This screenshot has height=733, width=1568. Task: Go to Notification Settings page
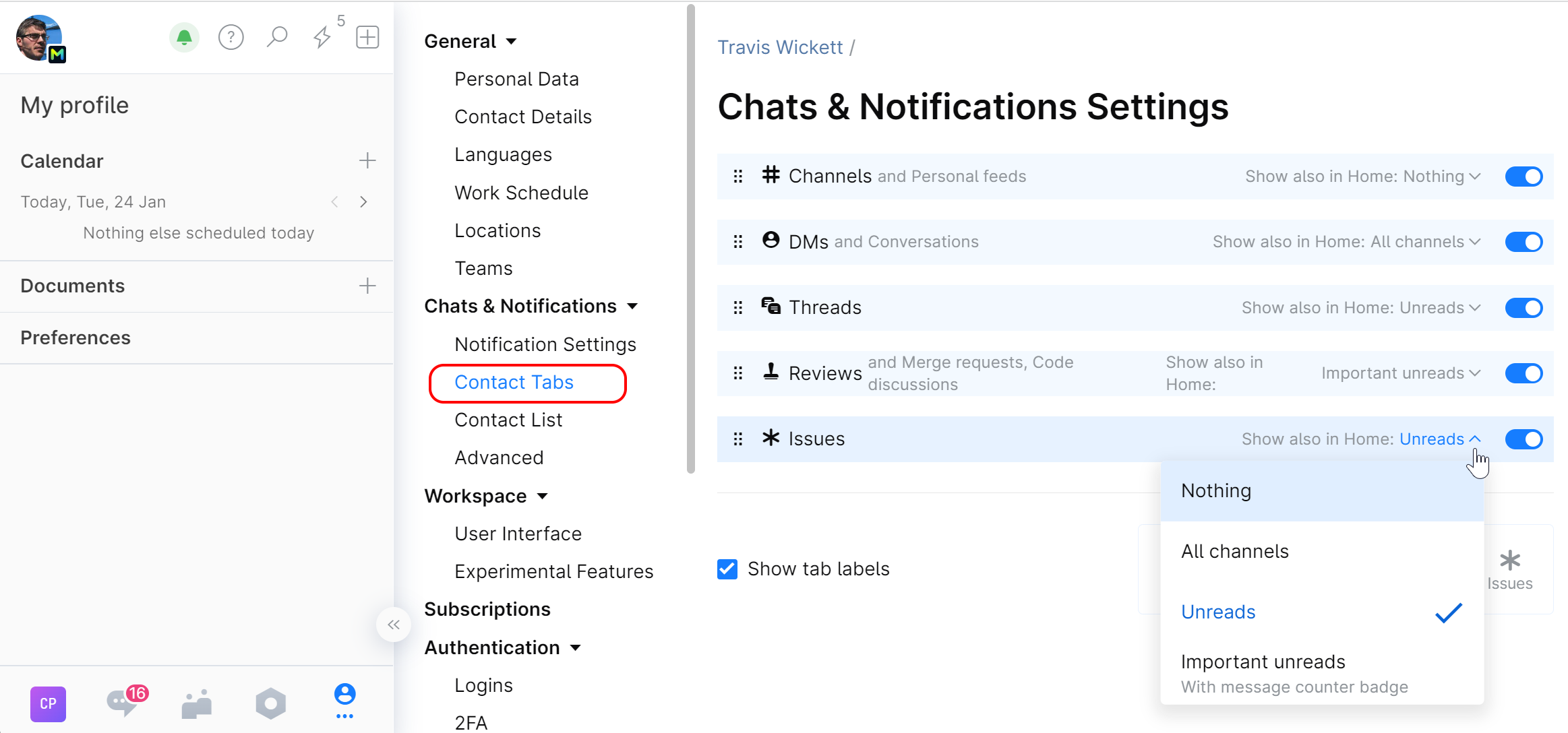point(545,344)
